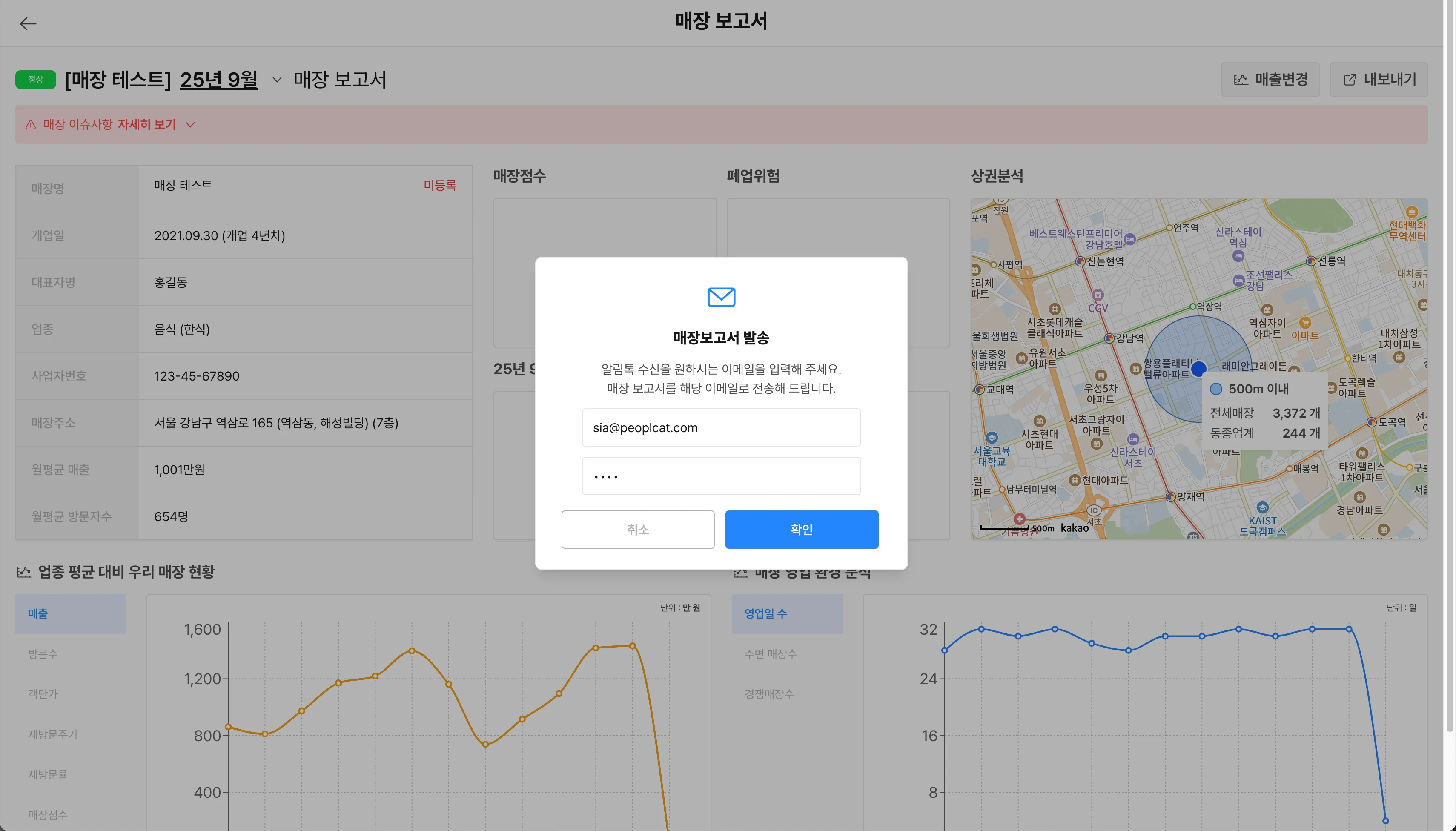Viewport: 1456px width, 831px height.
Task: Click the warning triangle icon in issue banner
Action: (31, 125)
